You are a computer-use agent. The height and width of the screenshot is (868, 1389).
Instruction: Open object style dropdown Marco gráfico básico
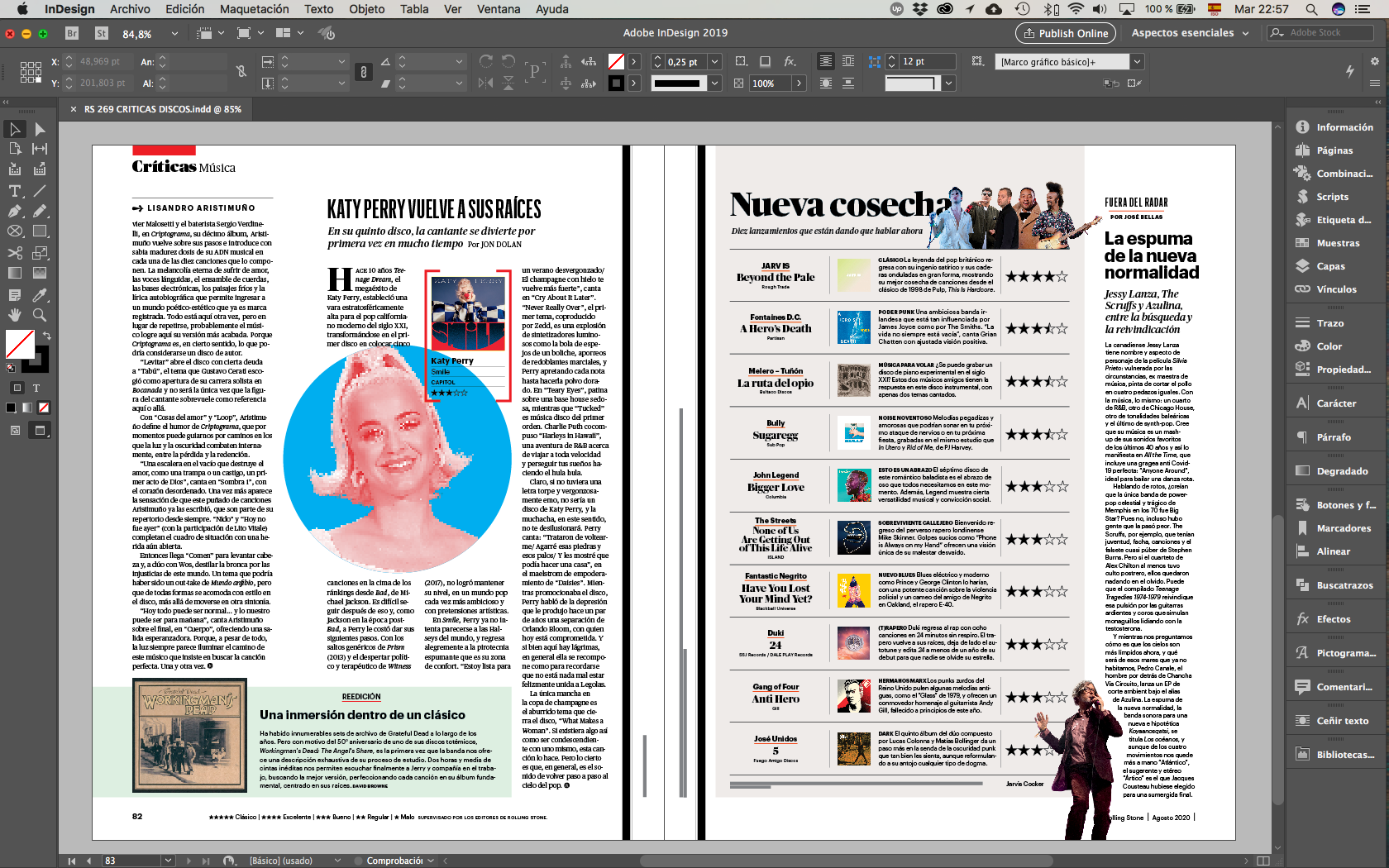click(x=1138, y=62)
